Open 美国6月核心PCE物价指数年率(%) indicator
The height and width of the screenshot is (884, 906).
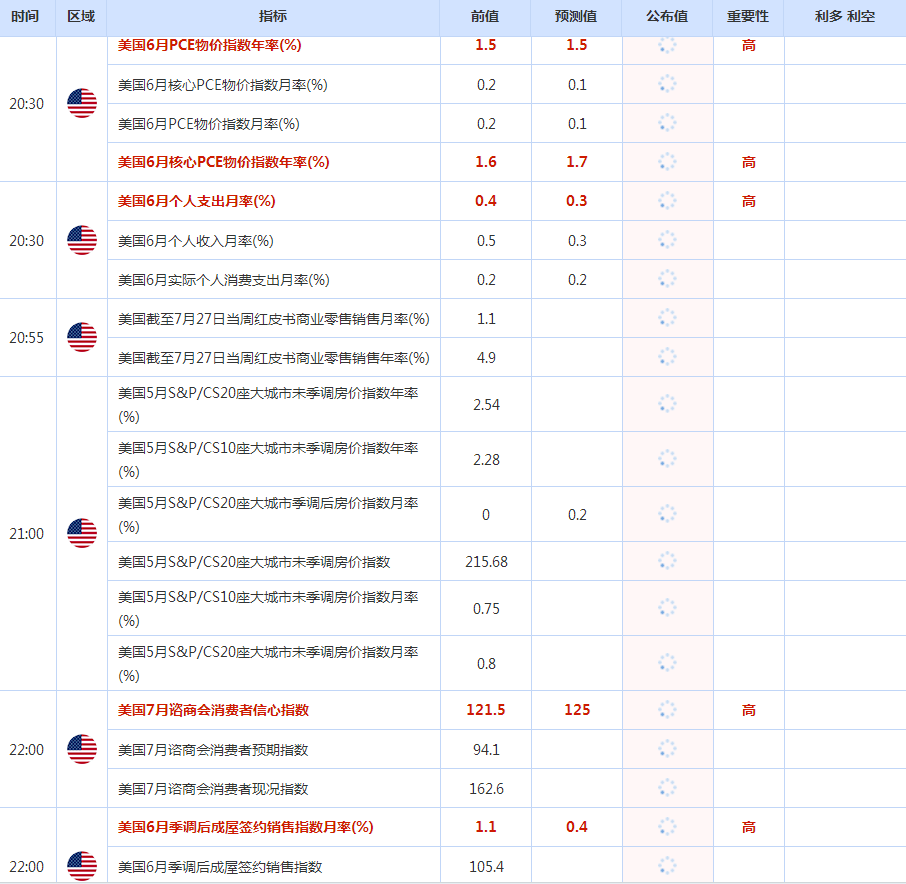(224, 162)
